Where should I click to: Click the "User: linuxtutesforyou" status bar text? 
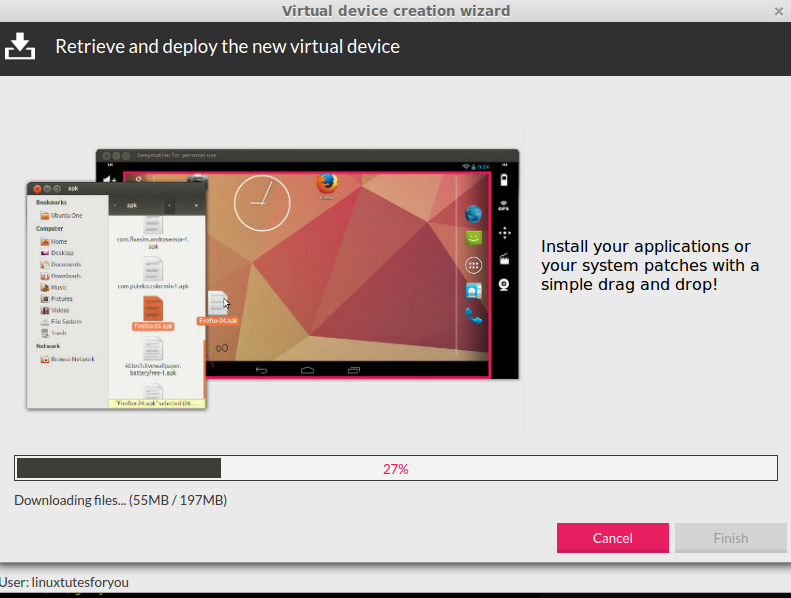65,582
